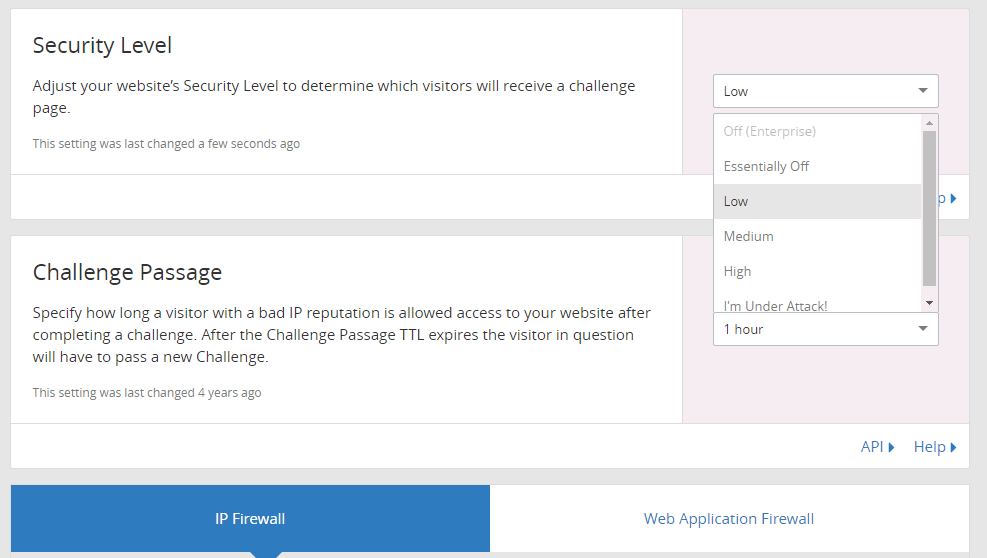Select the highlighted Low option in the list
This screenshot has width=987, height=558.
pyautogui.click(x=736, y=201)
